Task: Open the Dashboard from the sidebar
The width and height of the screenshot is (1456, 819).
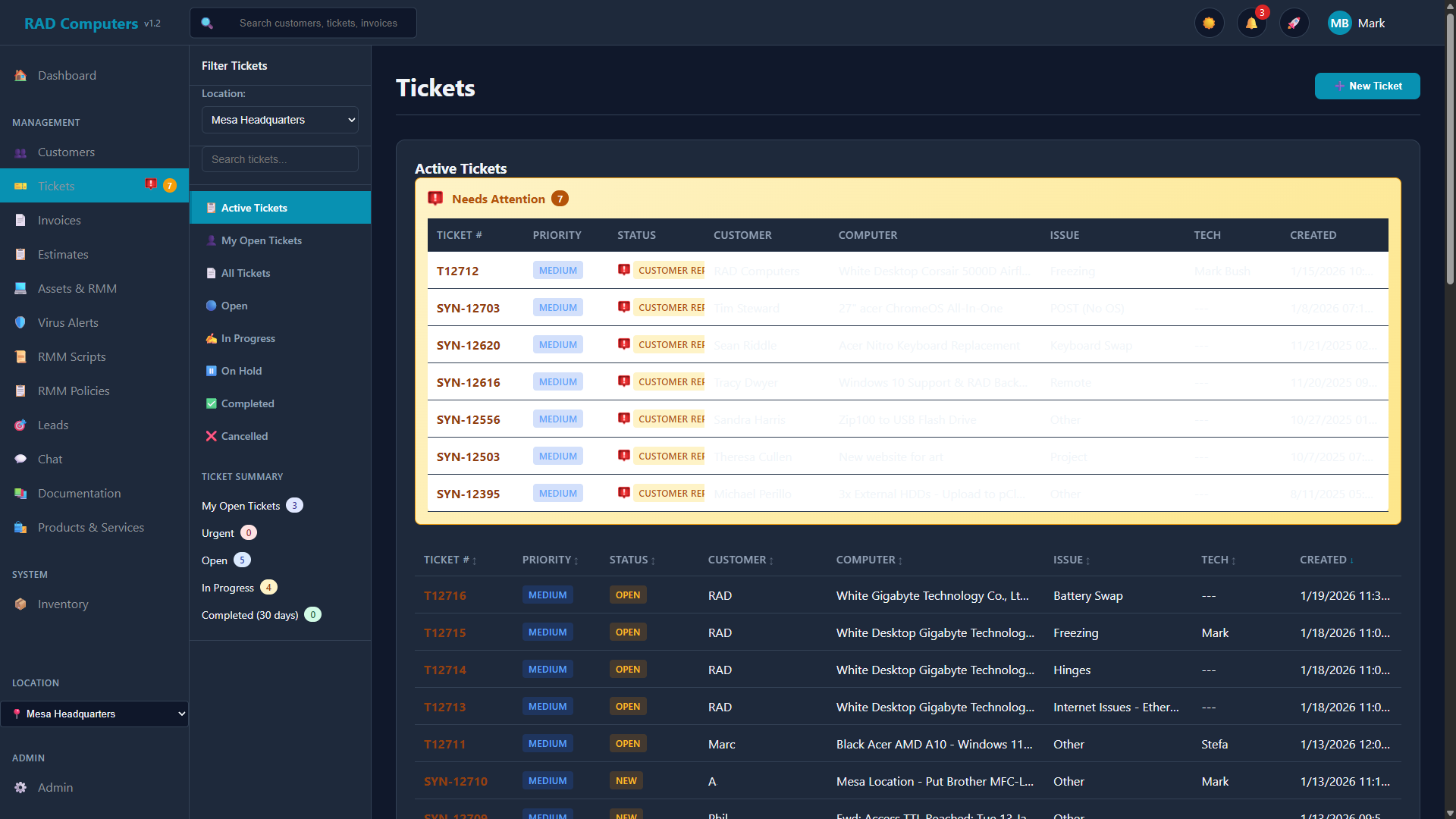Action: coord(67,75)
